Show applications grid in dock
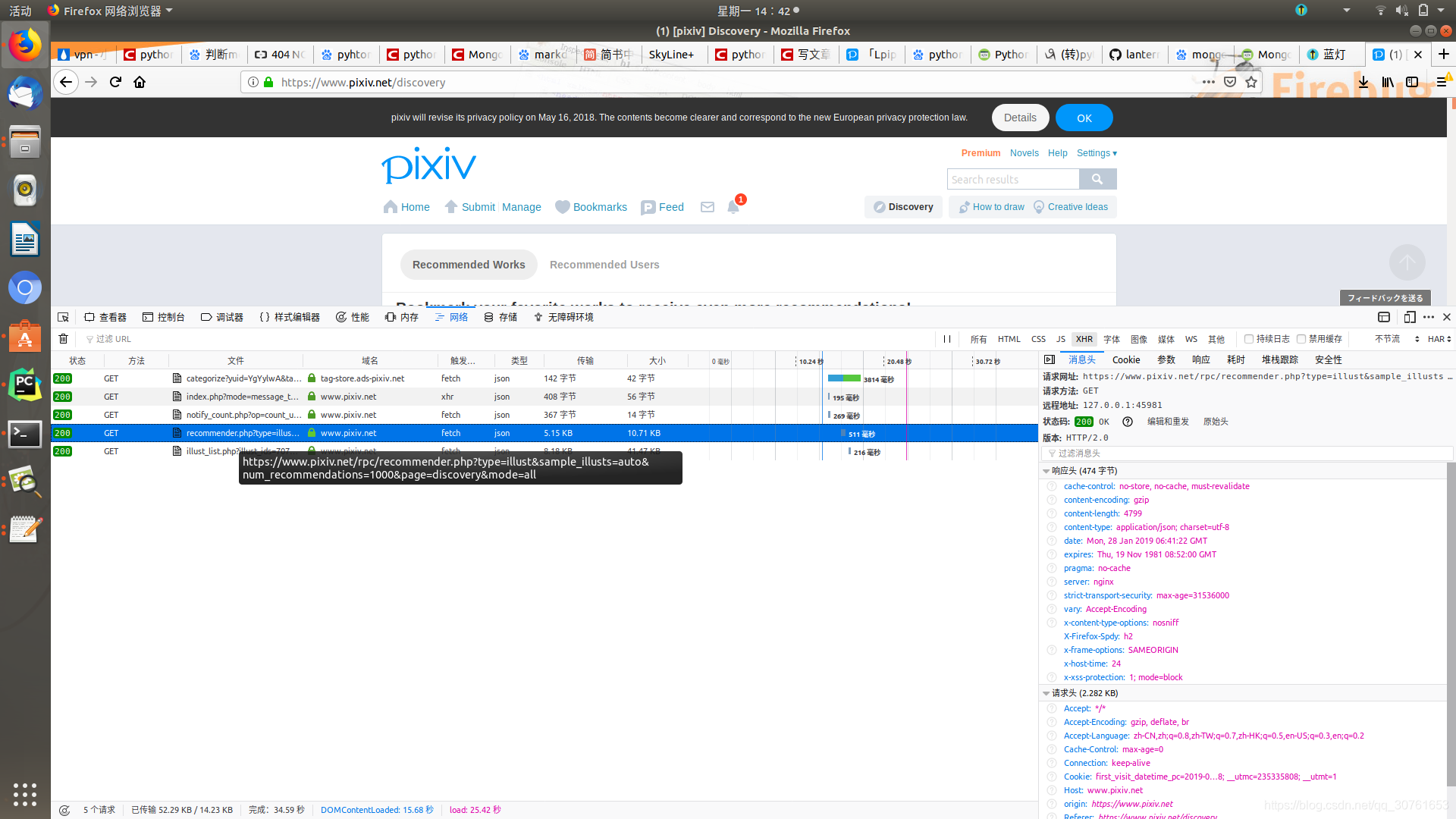Screen dimensions: 1456x819 [25, 794]
